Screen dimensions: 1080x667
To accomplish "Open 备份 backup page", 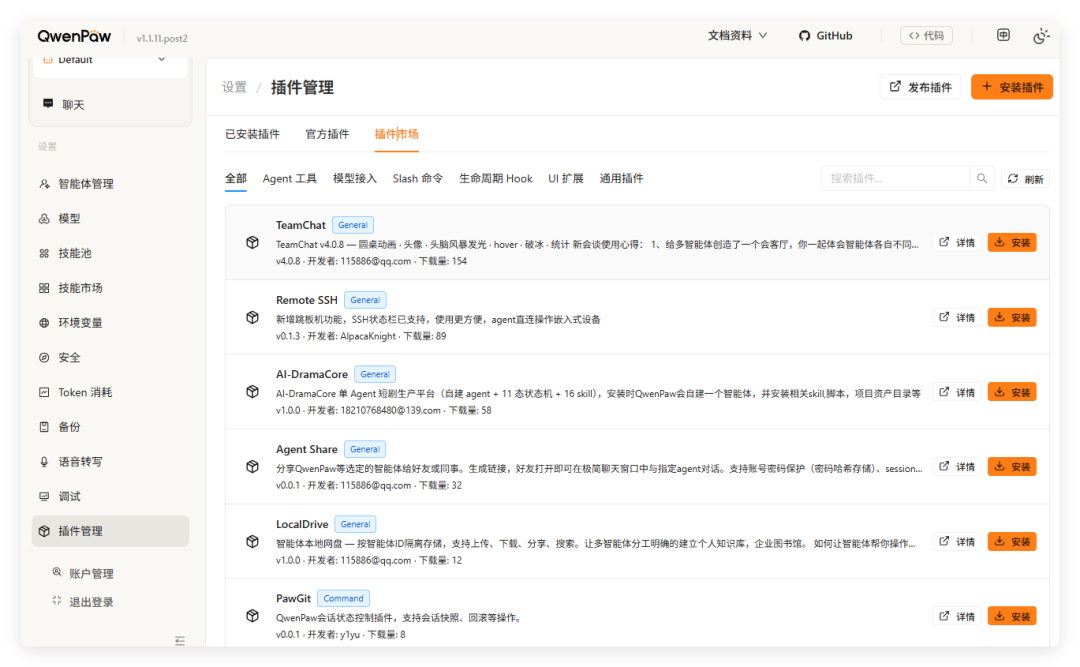I will pyautogui.click(x=110, y=427).
